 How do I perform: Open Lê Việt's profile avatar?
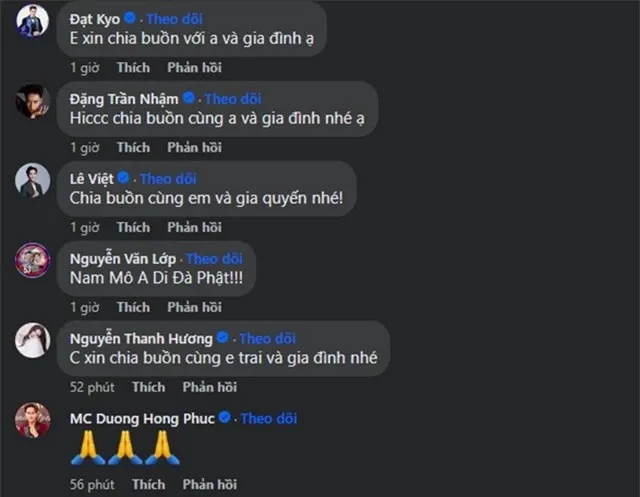33,180
